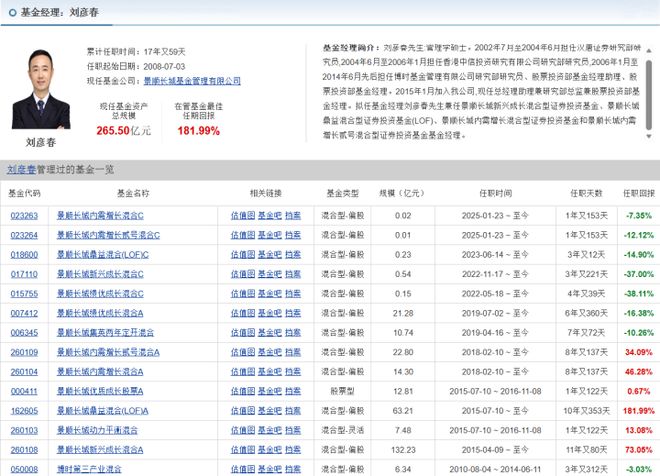Click the portrait photo of 刘彦春

[41, 89]
